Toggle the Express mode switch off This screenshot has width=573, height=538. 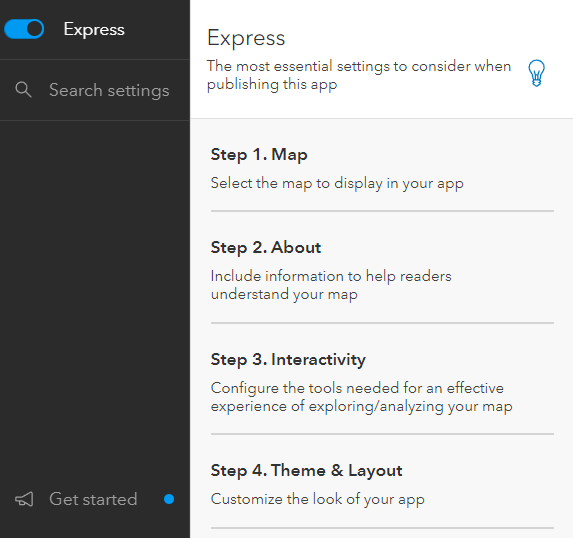[24, 29]
